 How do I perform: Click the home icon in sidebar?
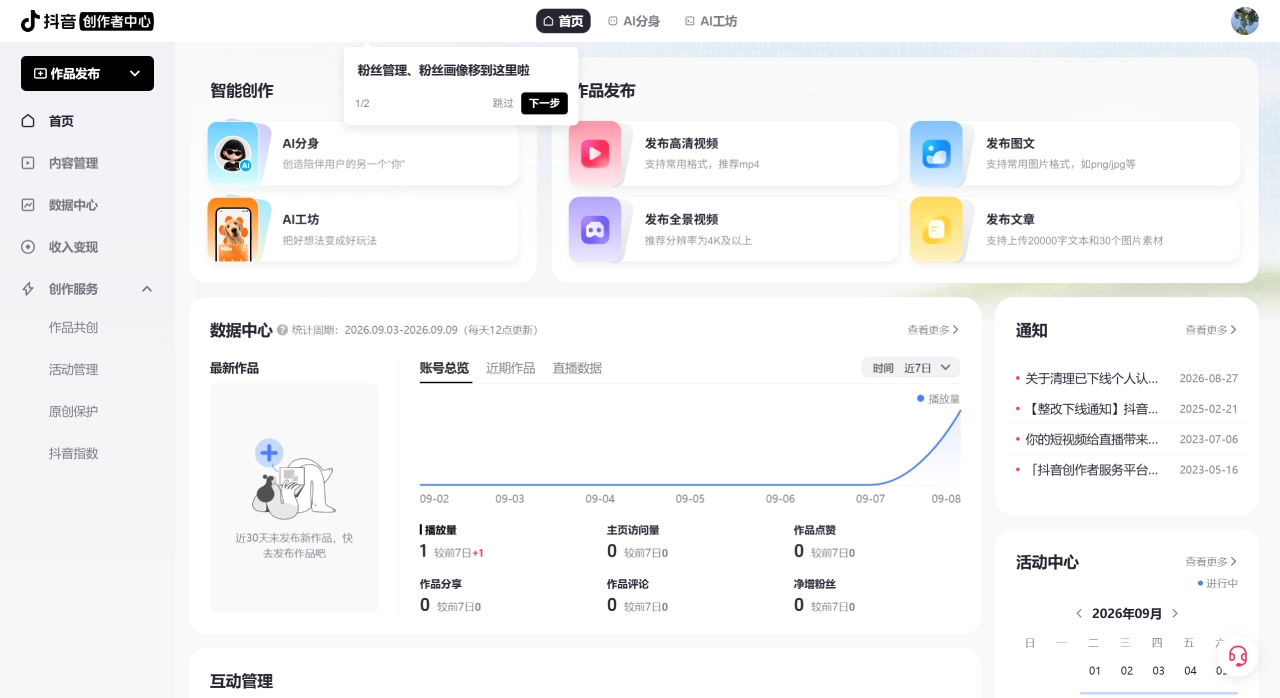pyautogui.click(x=28, y=121)
